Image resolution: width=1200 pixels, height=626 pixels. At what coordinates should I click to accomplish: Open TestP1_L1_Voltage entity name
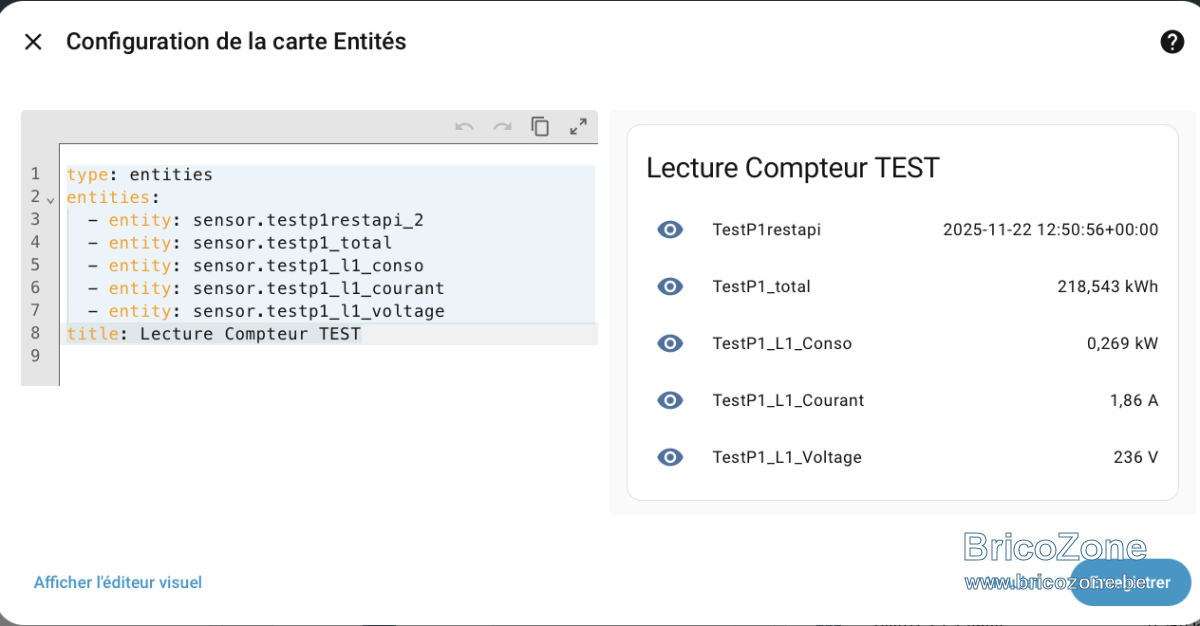pos(787,457)
